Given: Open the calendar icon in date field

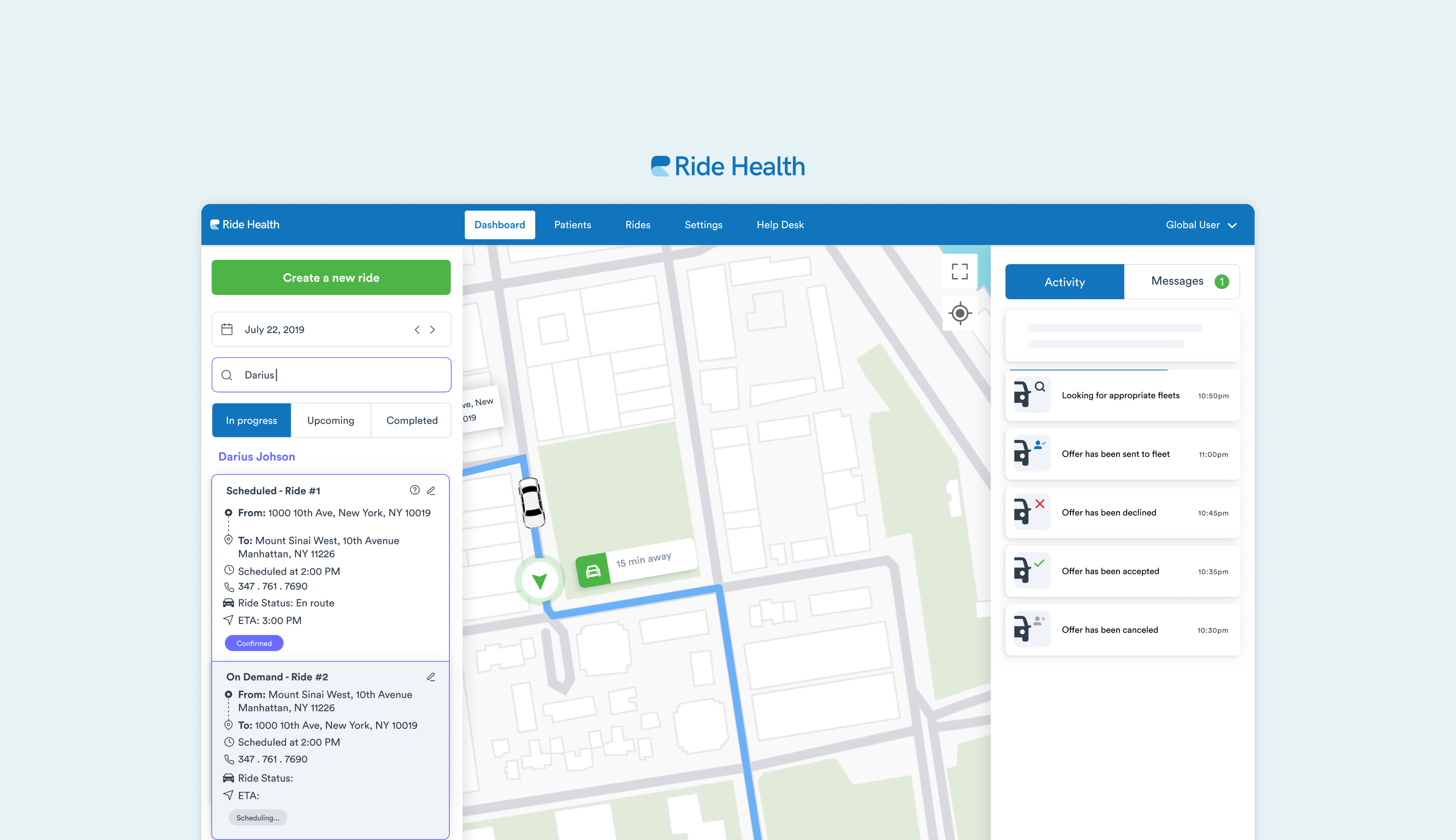Looking at the screenshot, I should [x=227, y=329].
